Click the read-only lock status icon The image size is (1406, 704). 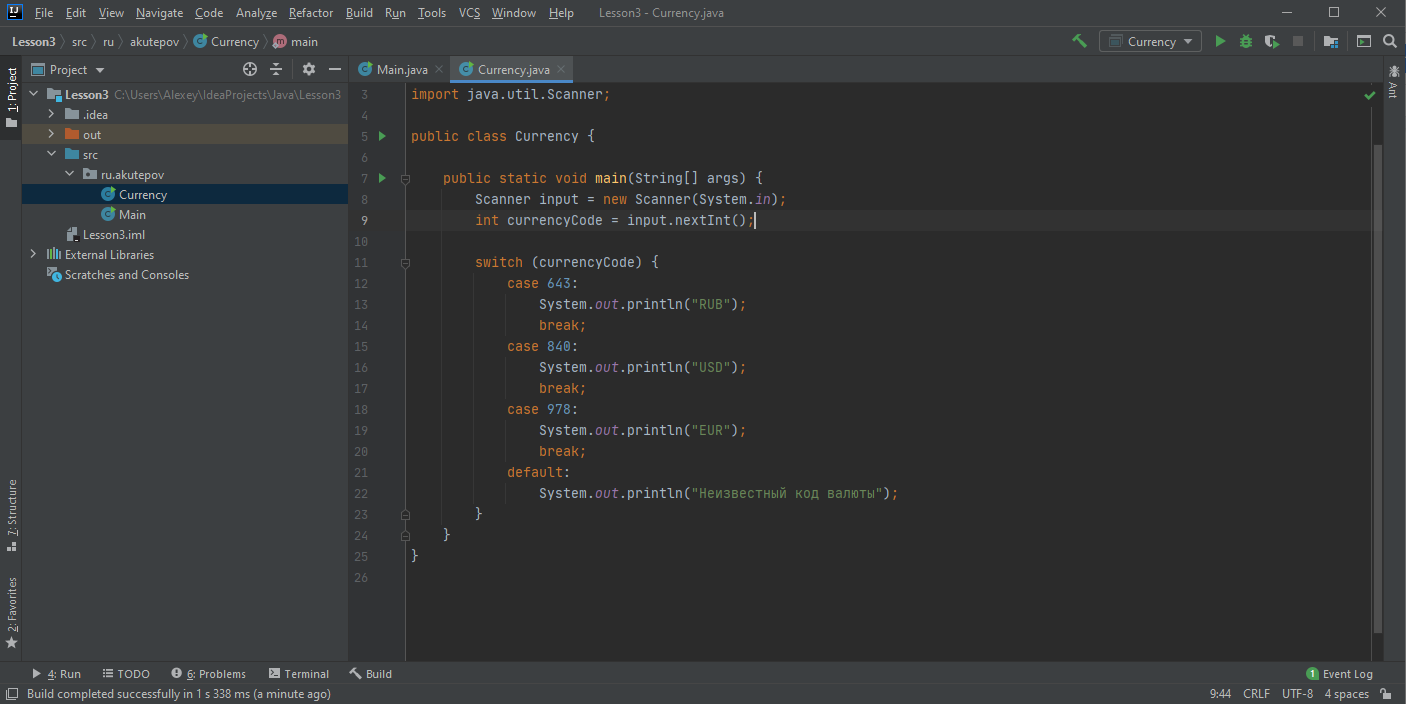pos(1385,693)
